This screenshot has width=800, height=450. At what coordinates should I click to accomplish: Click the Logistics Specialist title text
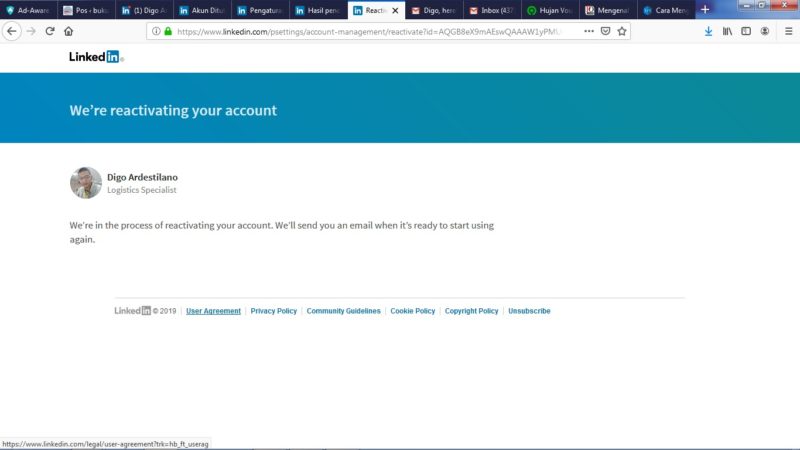pos(142,190)
